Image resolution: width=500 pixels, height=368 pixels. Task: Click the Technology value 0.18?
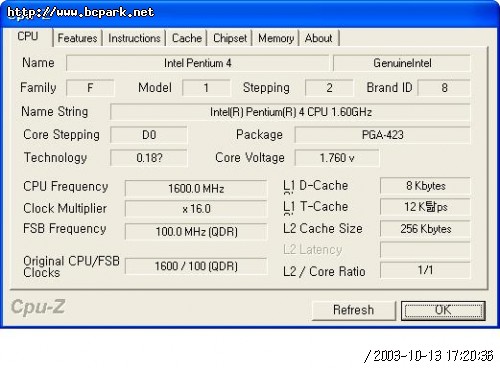pos(149,158)
